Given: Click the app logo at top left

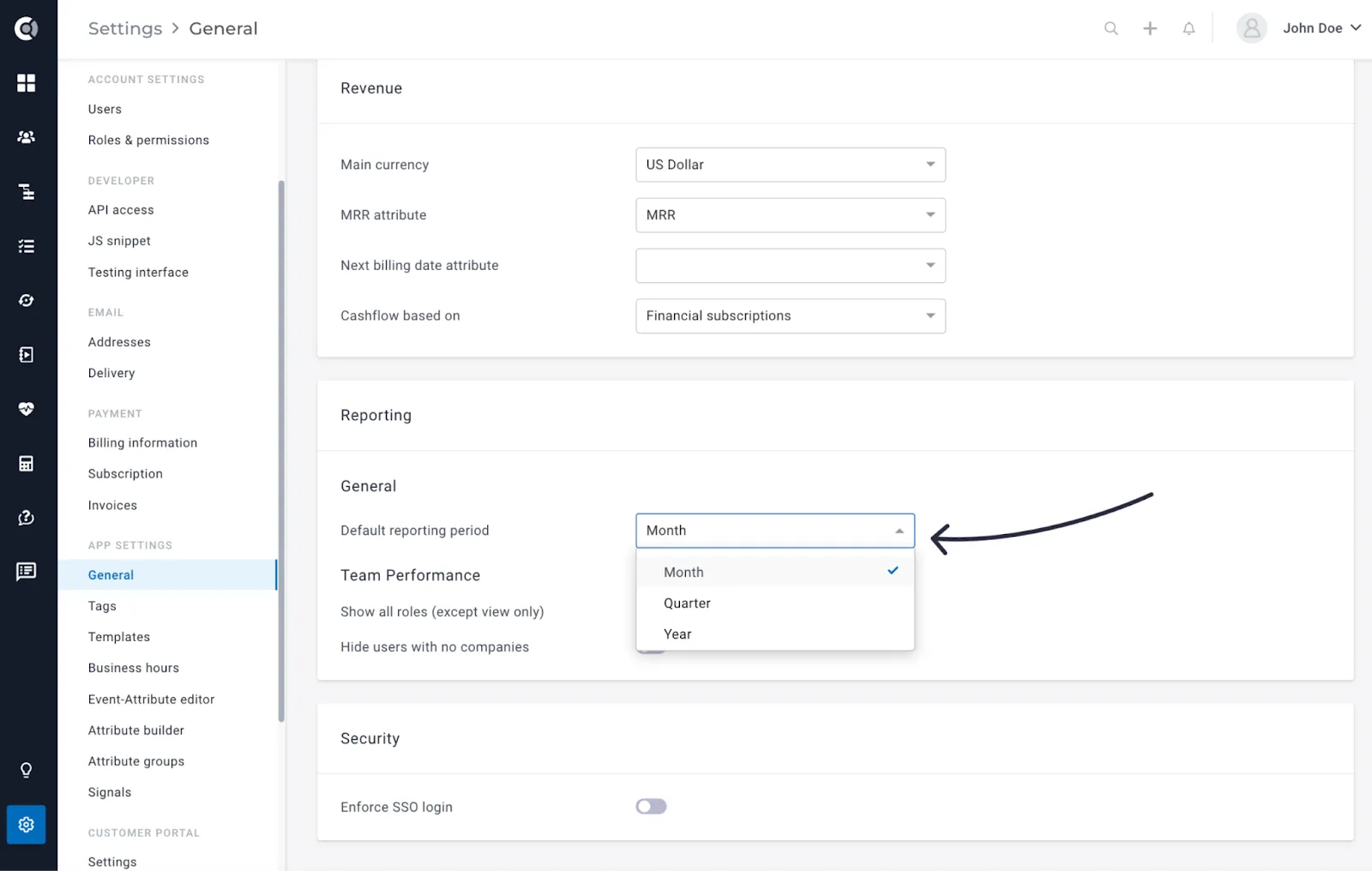Looking at the screenshot, I should [27, 29].
